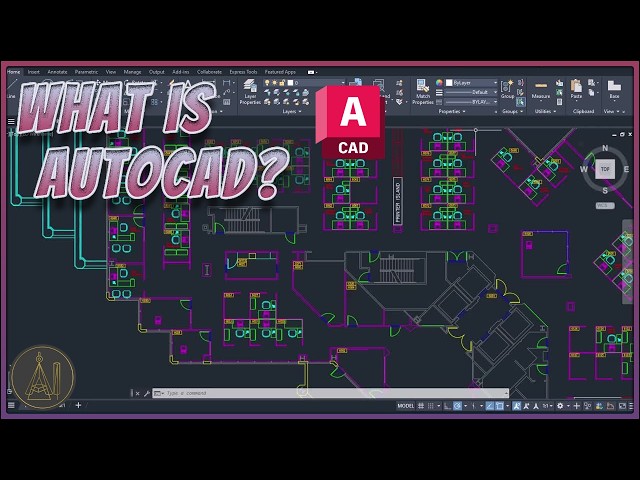640x480 pixels.
Task: Click the MODEL space button
Action: [x=405, y=406]
